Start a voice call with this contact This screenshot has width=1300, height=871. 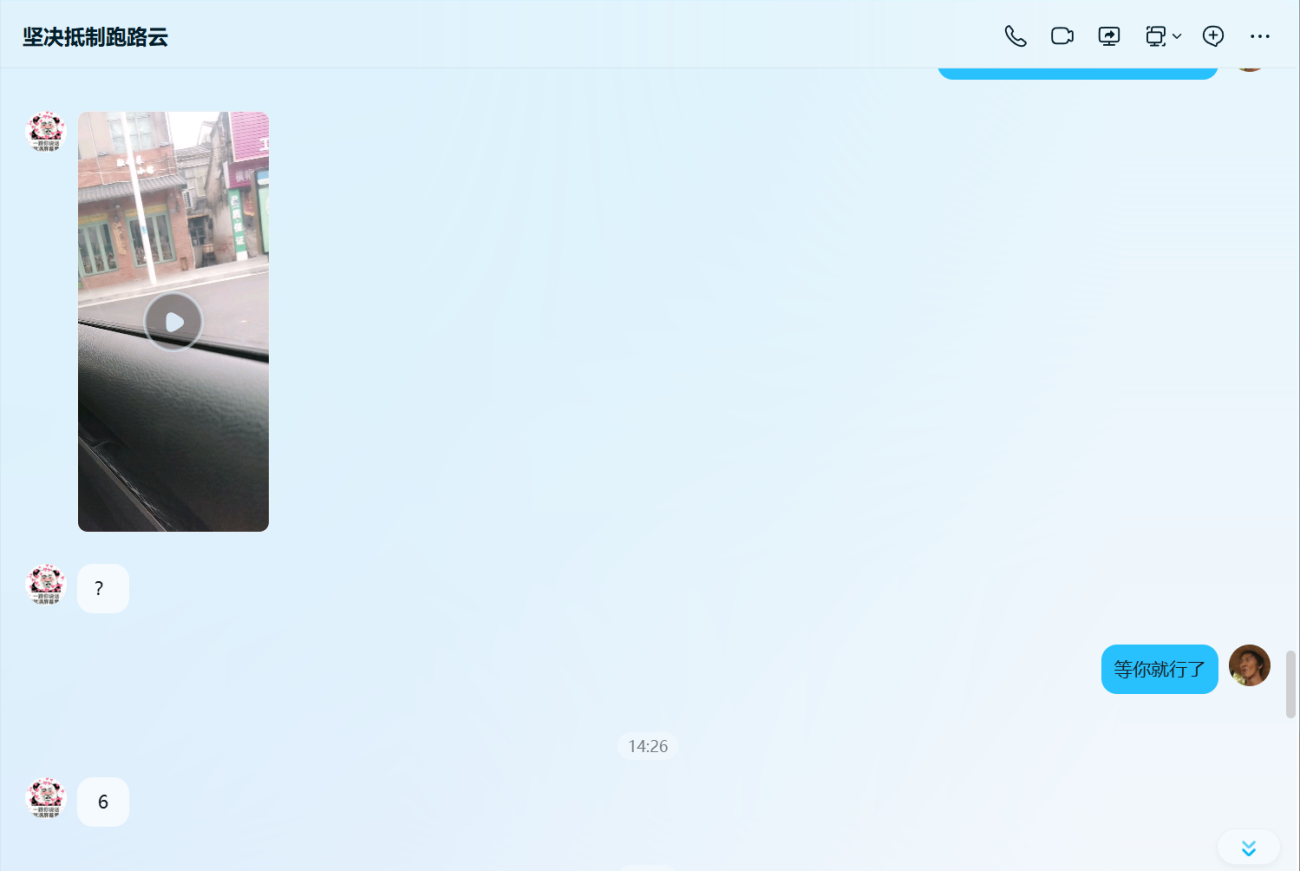pyautogui.click(x=1015, y=37)
